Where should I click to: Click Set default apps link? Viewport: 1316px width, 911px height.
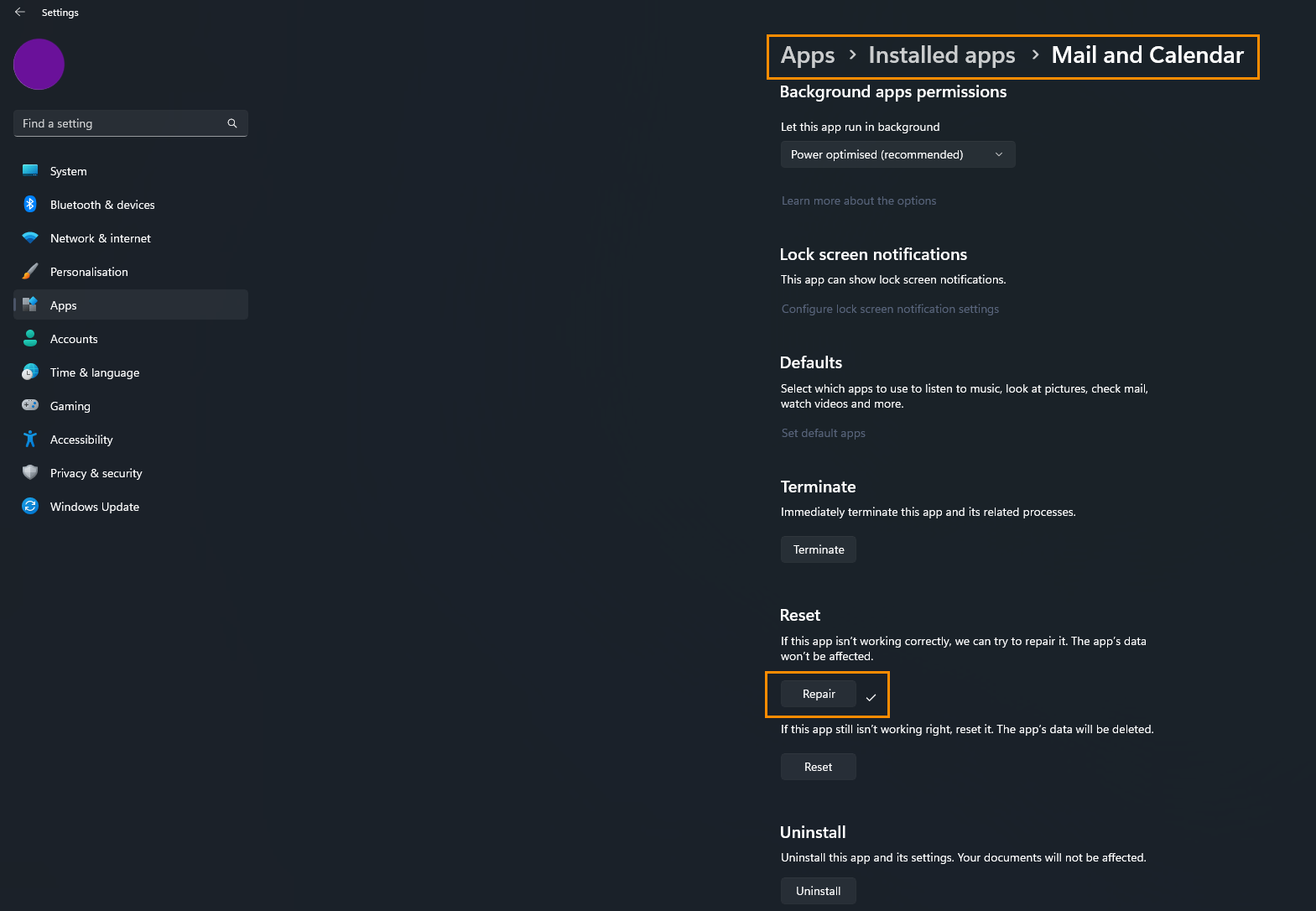click(824, 433)
